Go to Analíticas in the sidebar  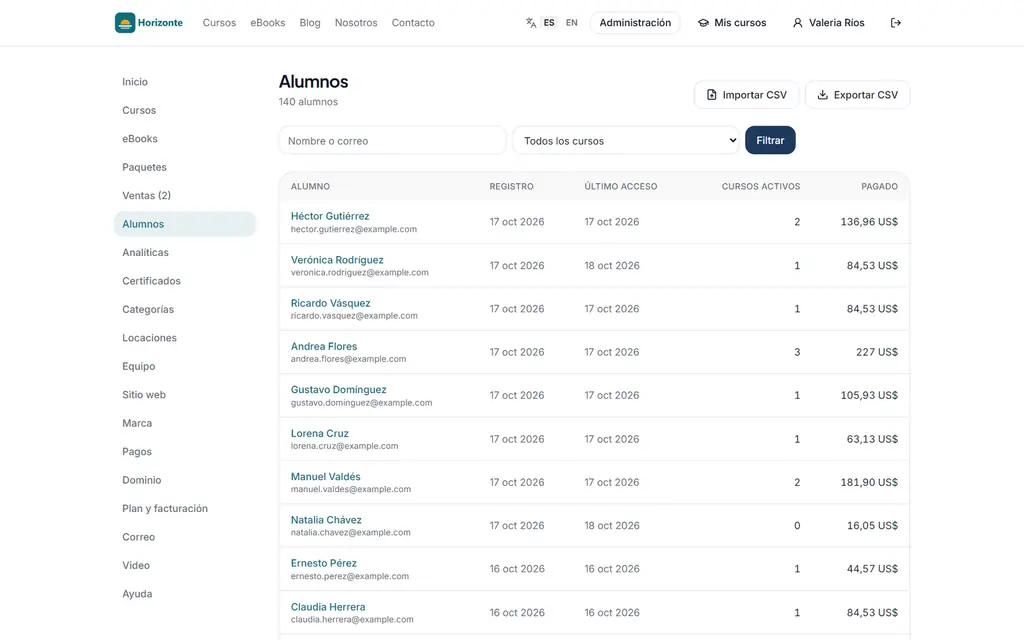[x=185, y=252]
